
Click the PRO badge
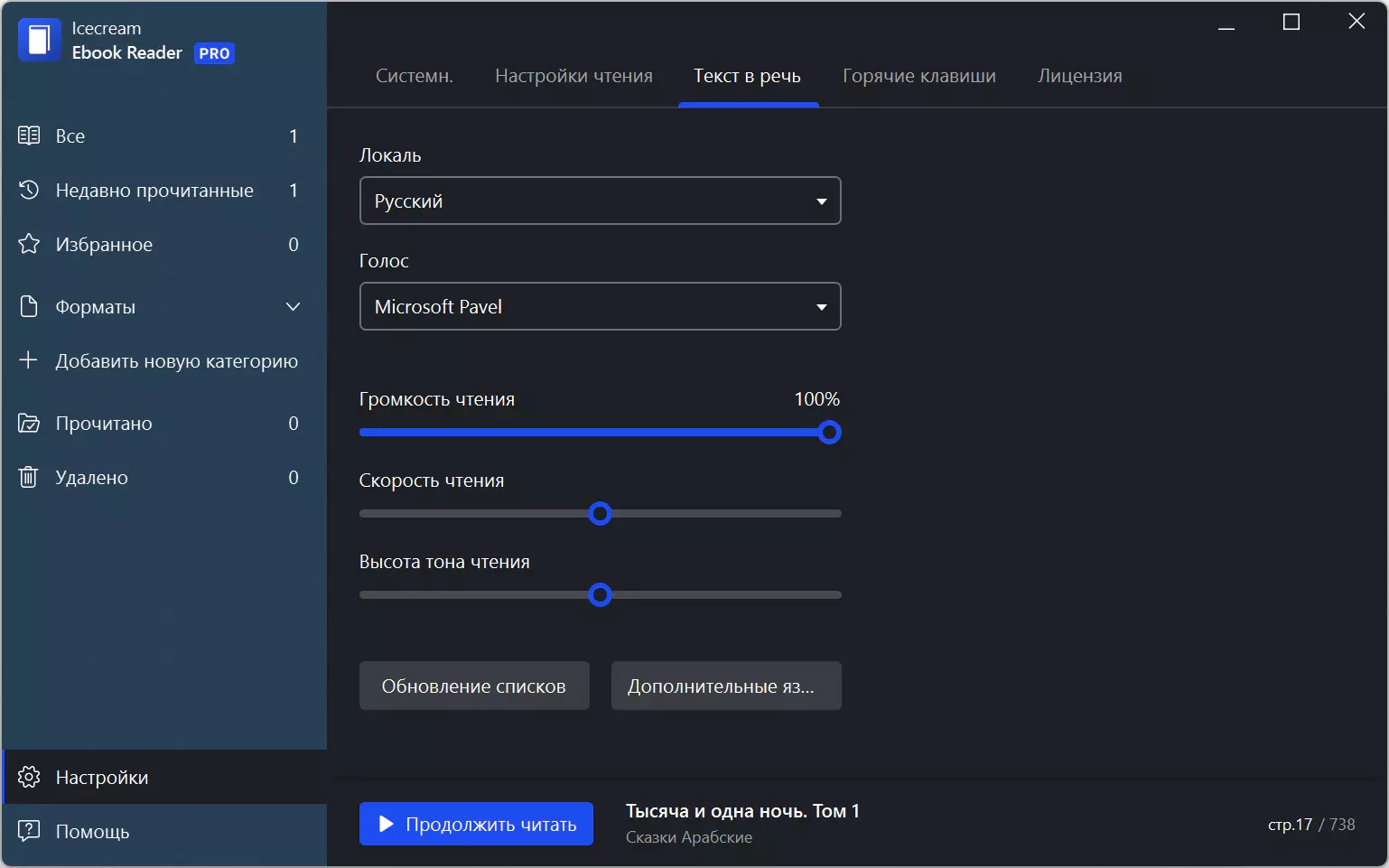click(214, 53)
